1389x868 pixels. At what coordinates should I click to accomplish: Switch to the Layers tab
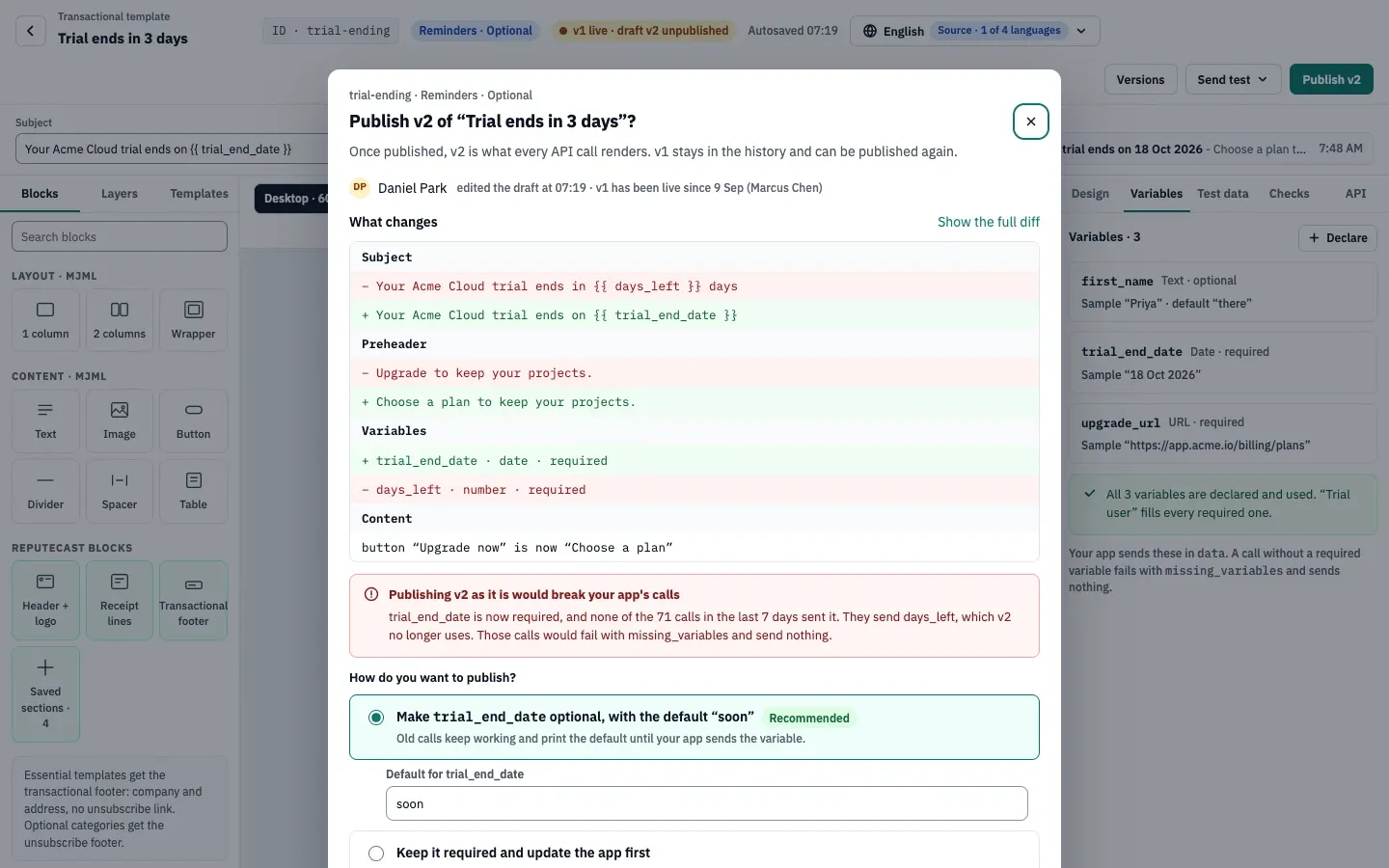(120, 194)
